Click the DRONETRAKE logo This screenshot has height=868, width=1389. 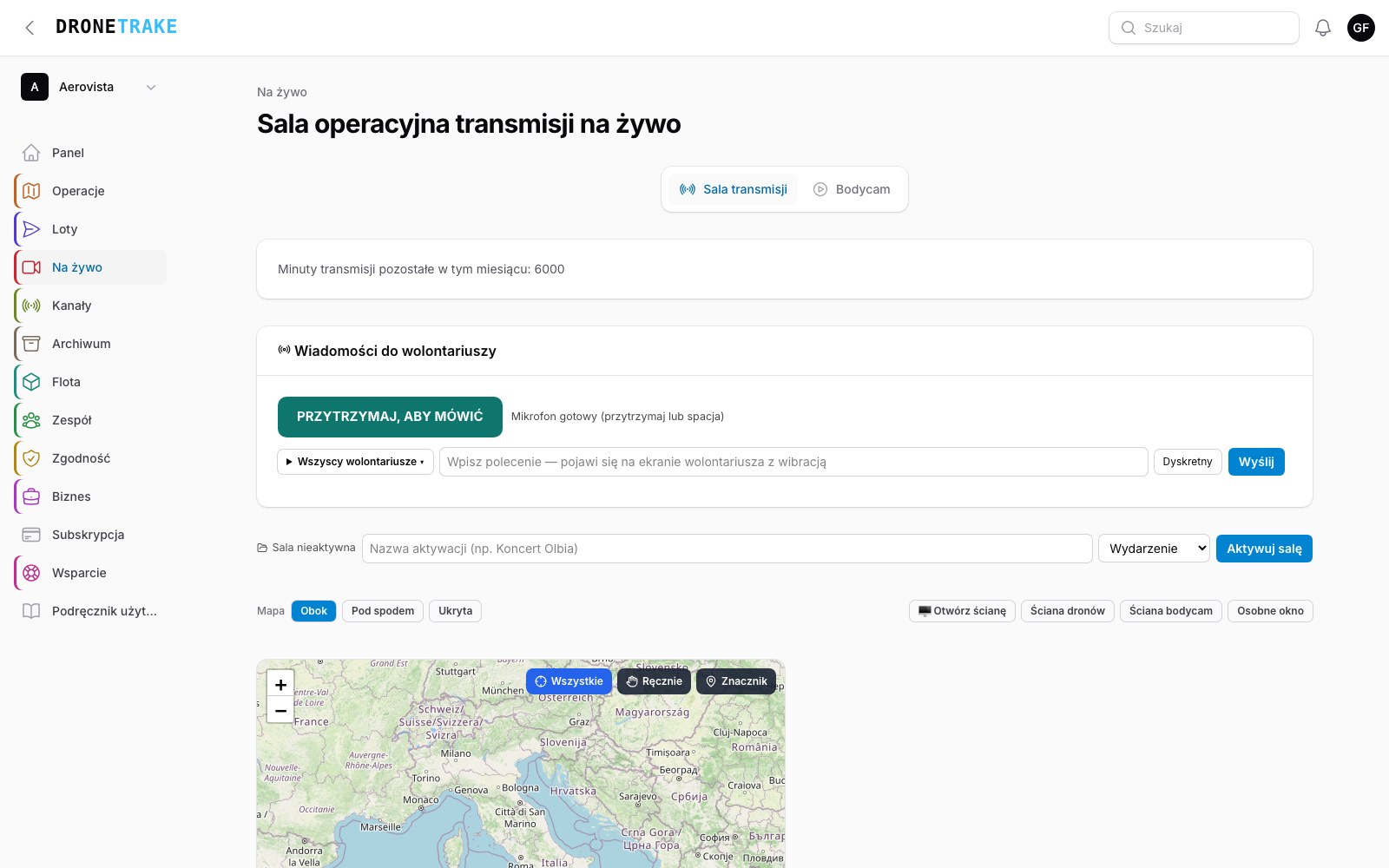(x=116, y=27)
